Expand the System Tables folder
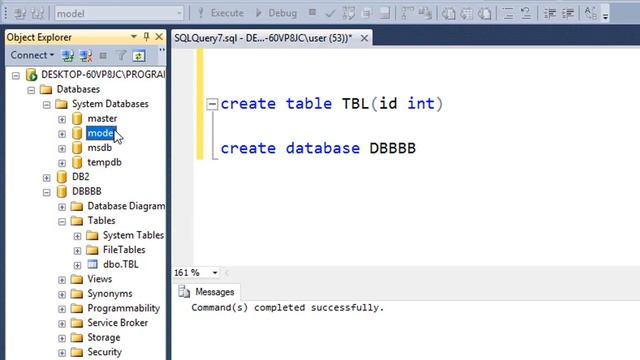This screenshot has height=360, width=640. (77, 236)
